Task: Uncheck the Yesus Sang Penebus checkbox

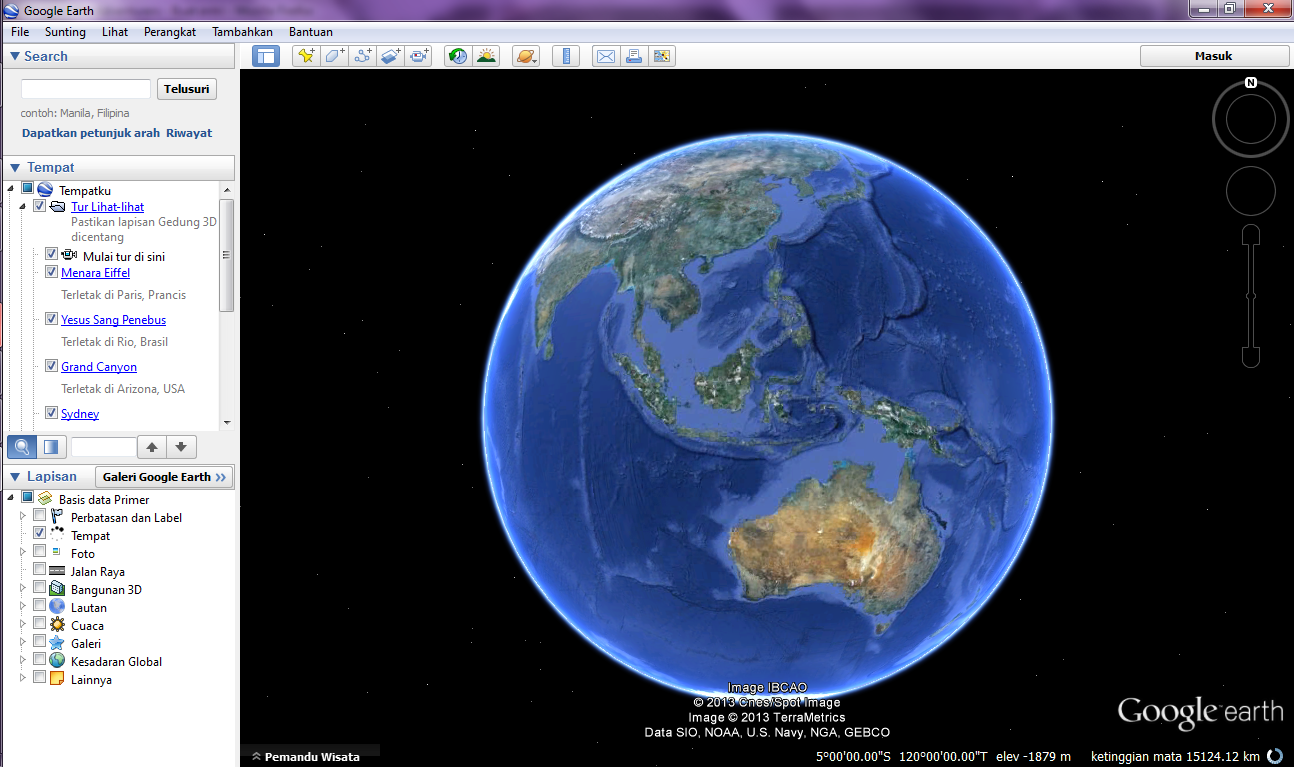Action: 51,319
